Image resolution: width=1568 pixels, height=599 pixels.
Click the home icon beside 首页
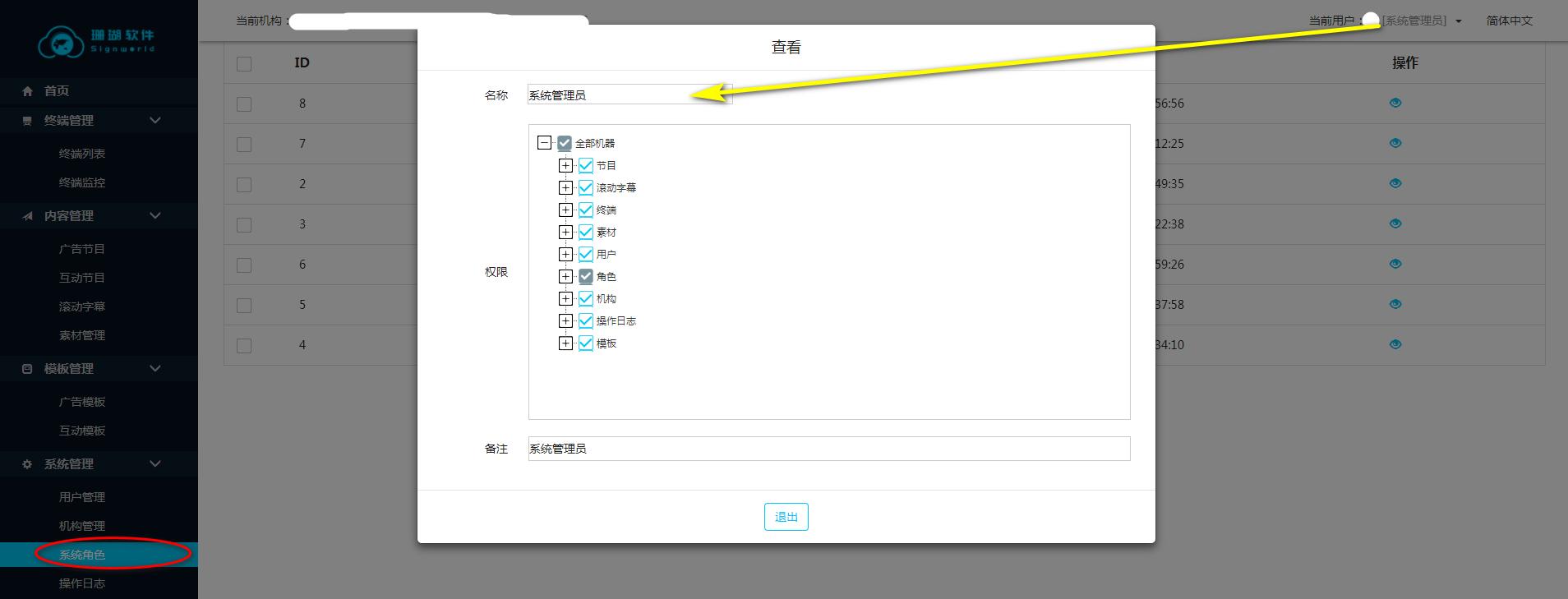(x=27, y=91)
